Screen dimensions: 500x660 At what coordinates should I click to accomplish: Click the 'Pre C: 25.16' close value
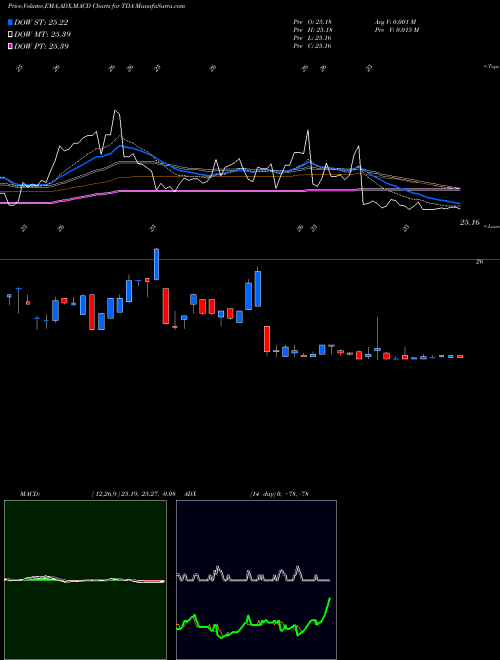pos(312,46)
